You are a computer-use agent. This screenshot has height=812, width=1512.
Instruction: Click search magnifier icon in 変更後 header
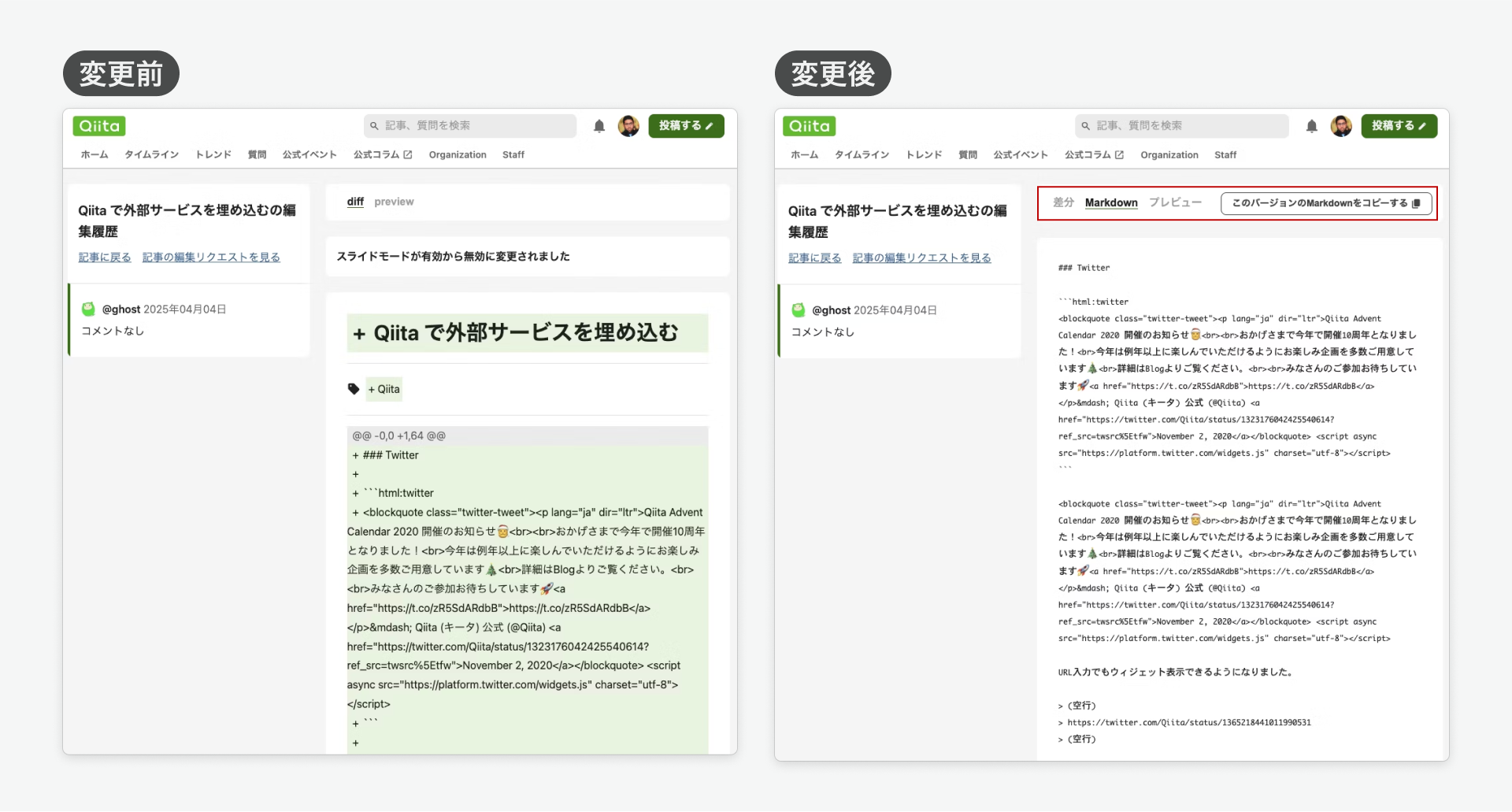click(1086, 126)
